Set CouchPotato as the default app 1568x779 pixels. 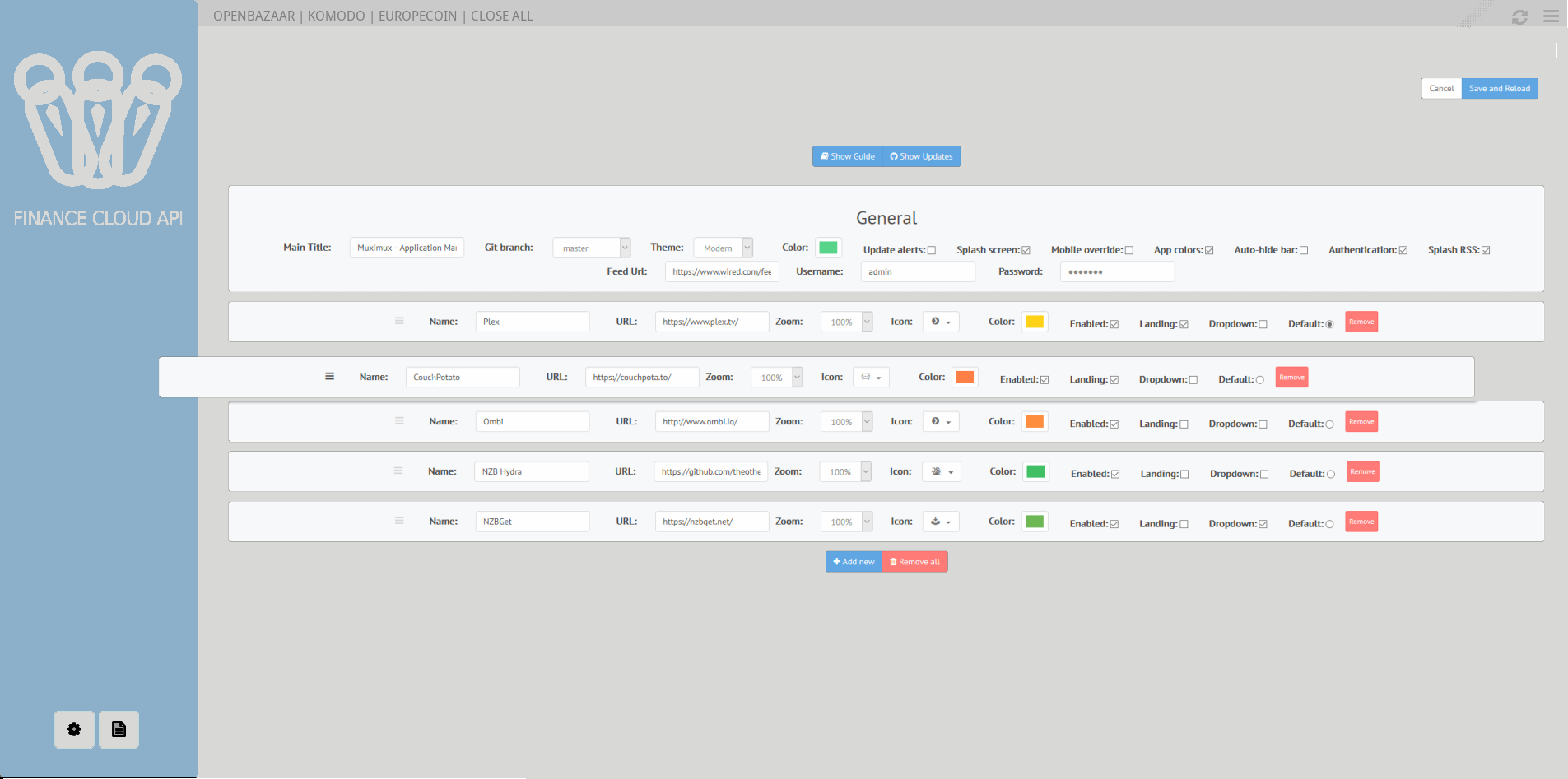tap(1260, 380)
